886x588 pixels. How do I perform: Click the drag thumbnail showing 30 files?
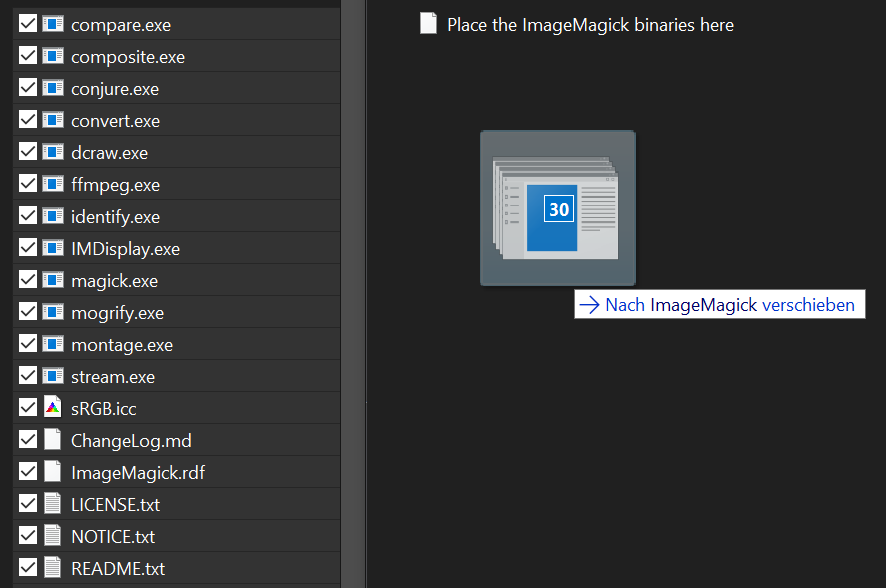tap(558, 208)
